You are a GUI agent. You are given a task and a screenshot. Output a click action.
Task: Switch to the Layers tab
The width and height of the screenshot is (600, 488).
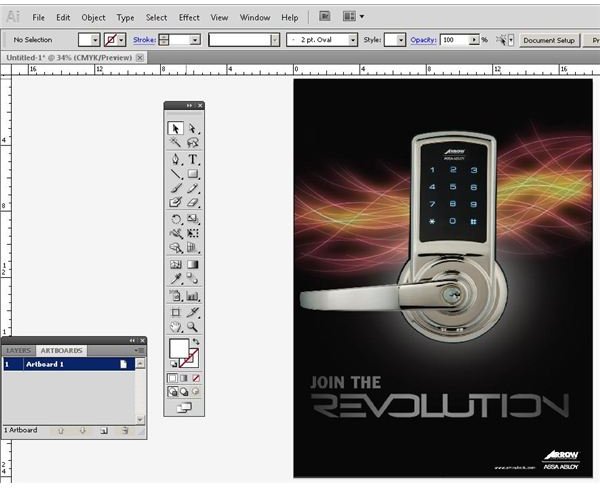tap(19, 350)
